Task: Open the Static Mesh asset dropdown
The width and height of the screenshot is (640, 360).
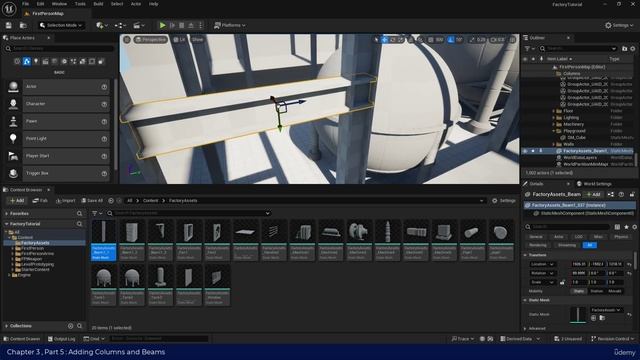Action: [x=606, y=310]
